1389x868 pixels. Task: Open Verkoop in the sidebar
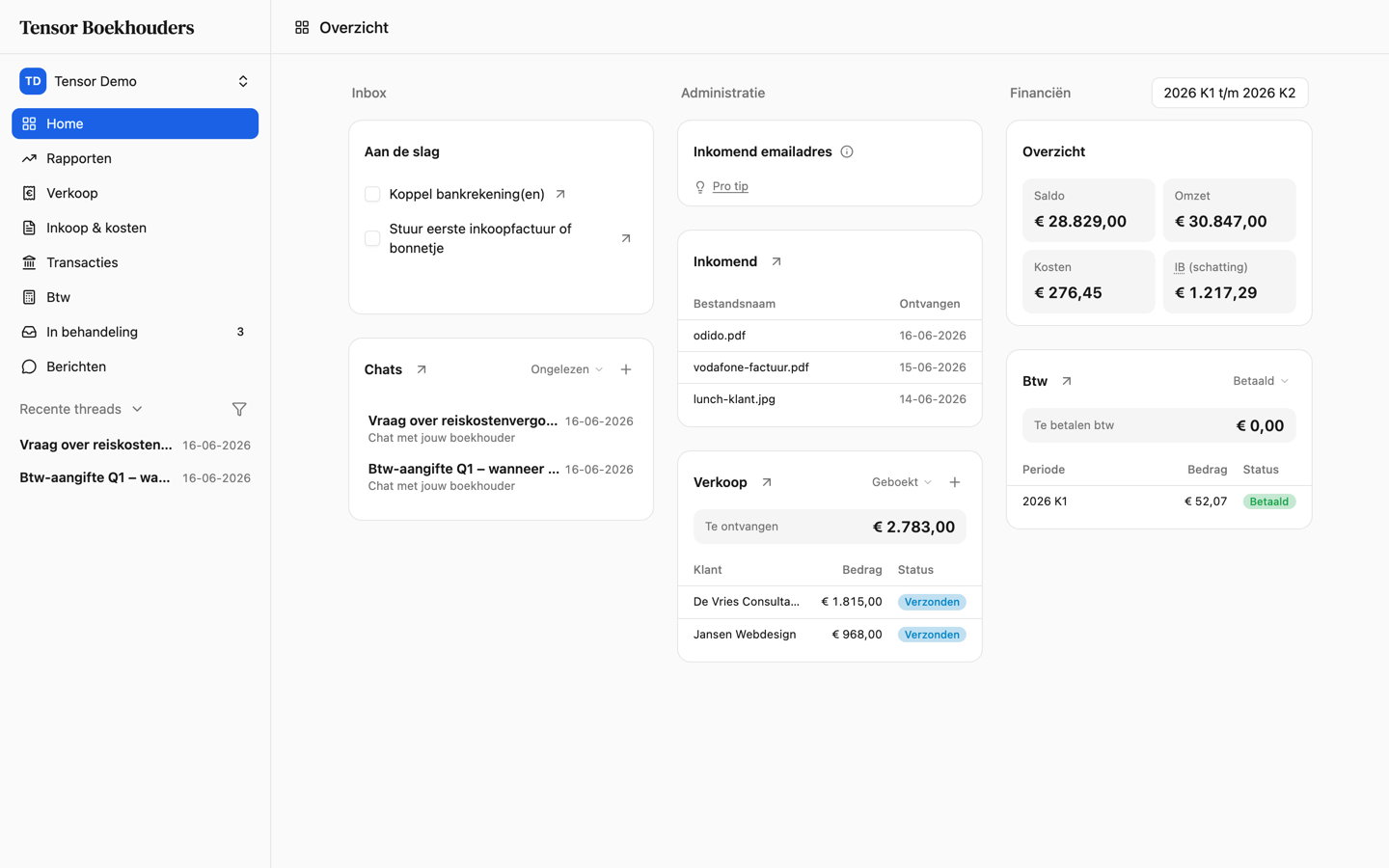[135, 193]
